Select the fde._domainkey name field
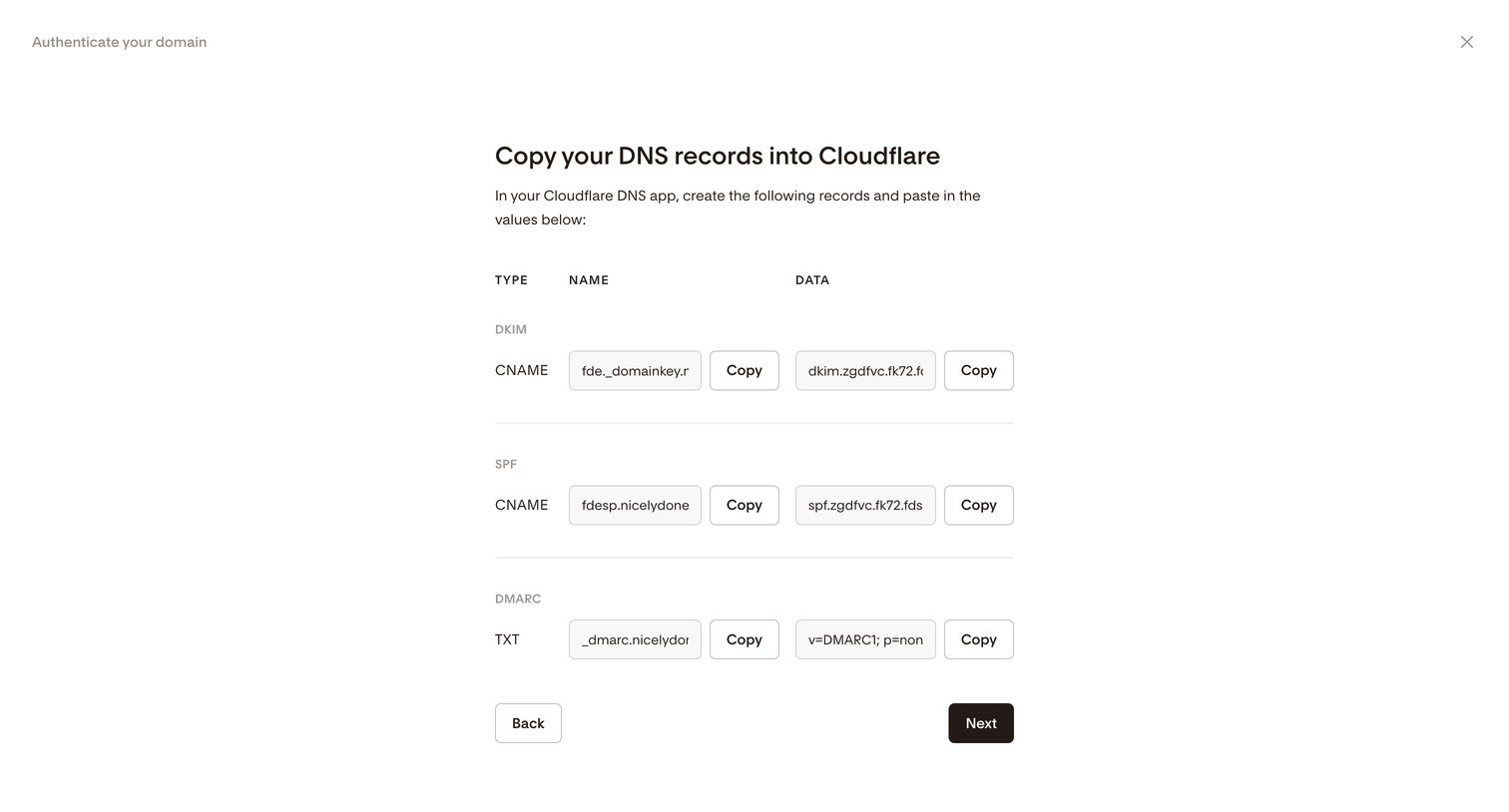Screen dimensions: 1509x812 point(635,370)
